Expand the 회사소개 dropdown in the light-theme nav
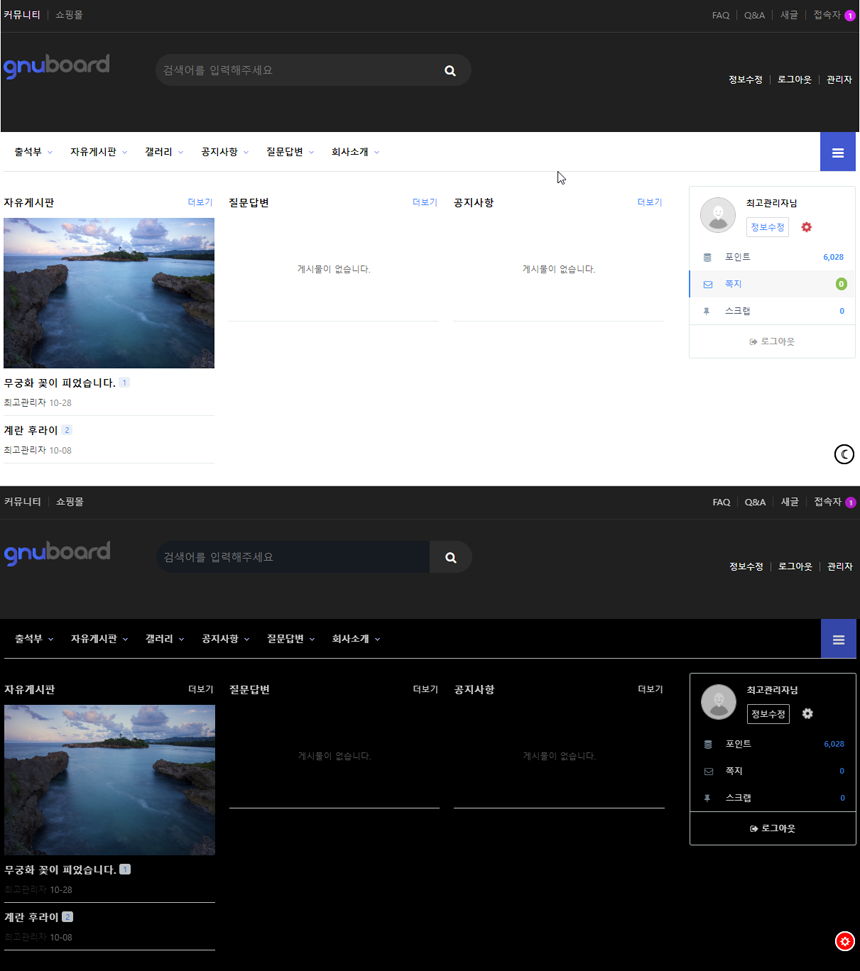 coord(355,152)
